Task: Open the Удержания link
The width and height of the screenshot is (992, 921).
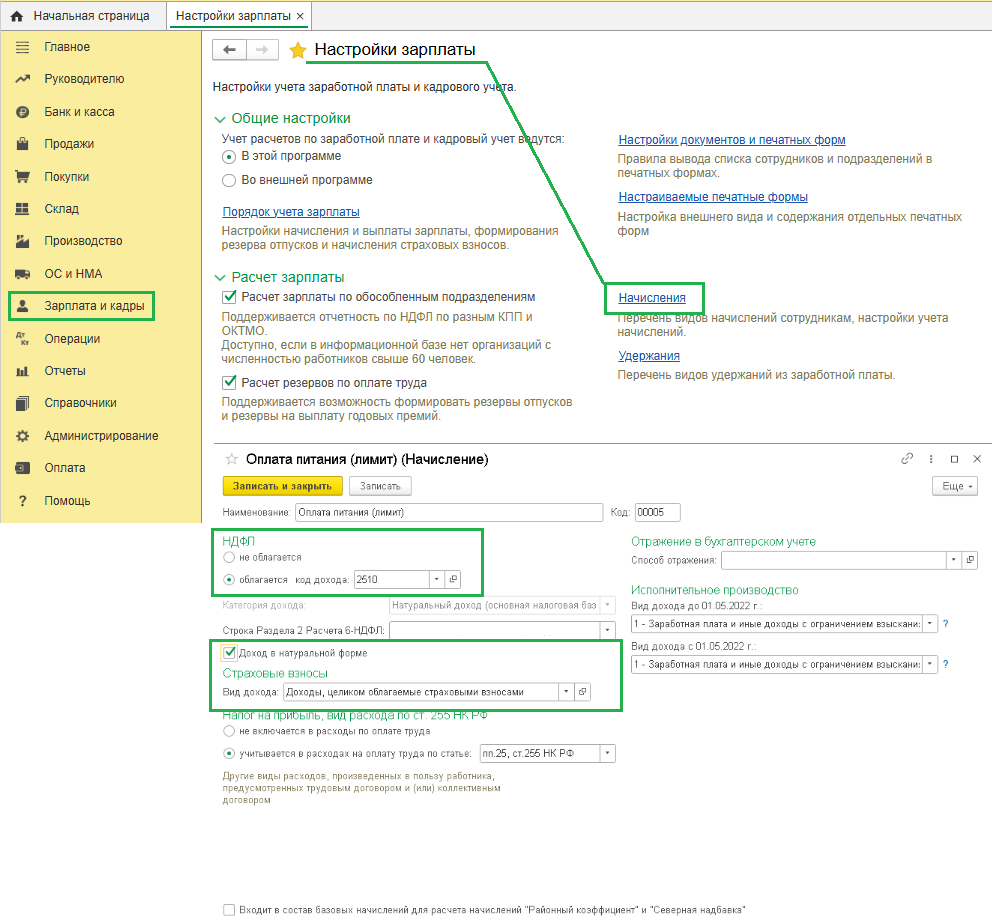Action: pyautogui.click(x=648, y=356)
